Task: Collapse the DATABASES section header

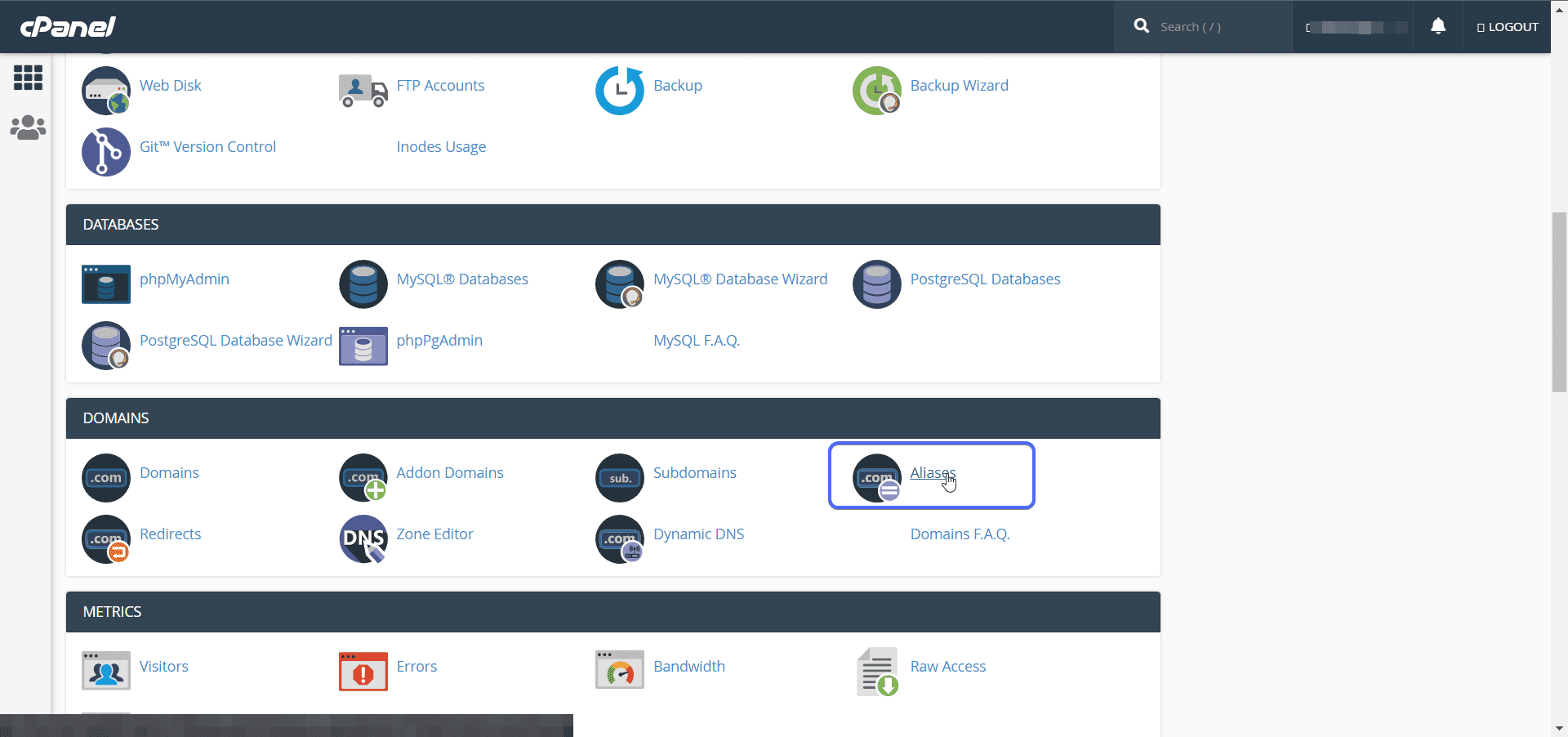Action: [x=613, y=225]
